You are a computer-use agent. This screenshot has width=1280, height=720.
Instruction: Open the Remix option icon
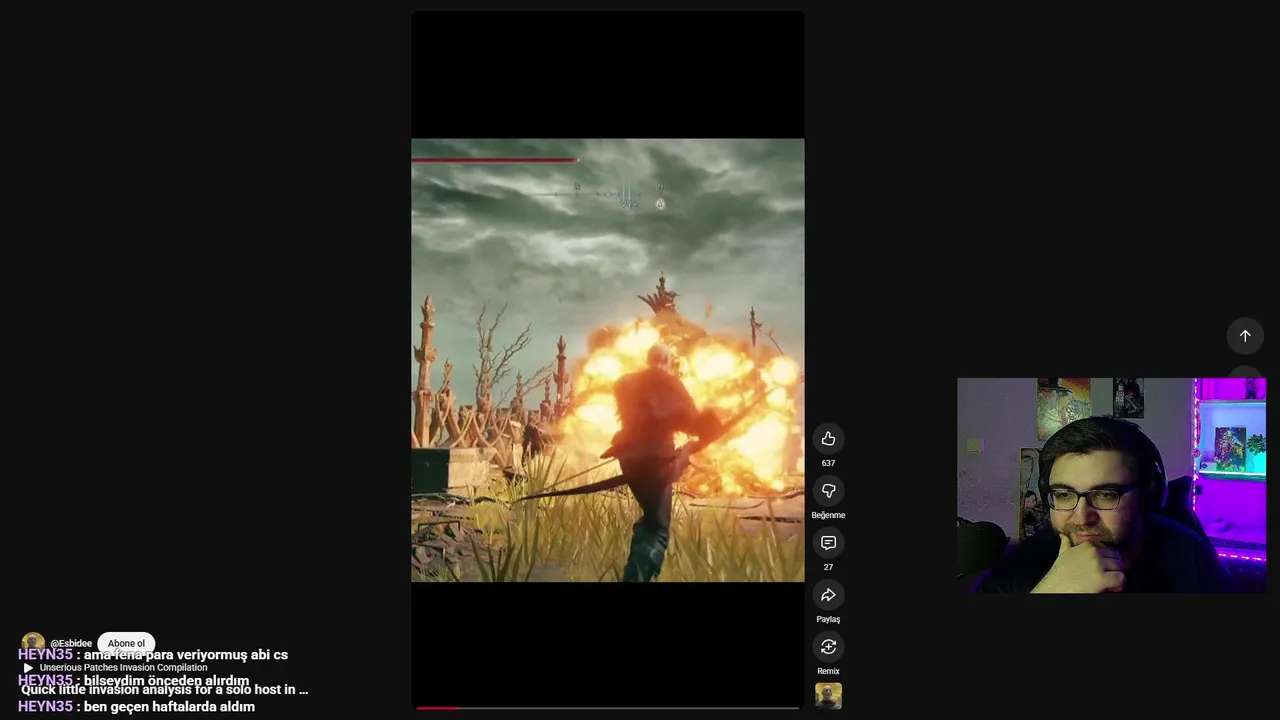[828, 647]
